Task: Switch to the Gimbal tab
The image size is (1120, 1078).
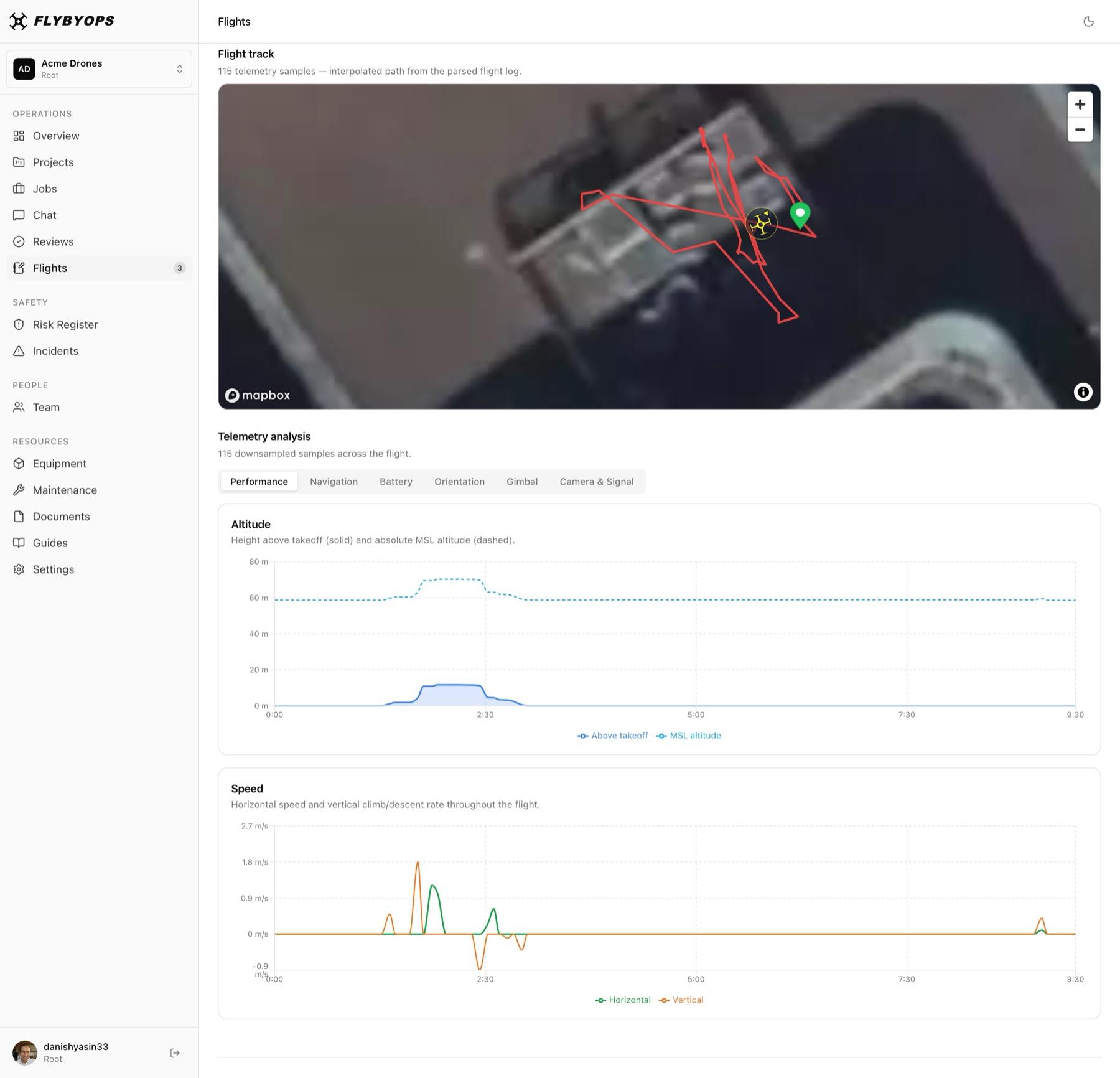Action: click(521, 482)
